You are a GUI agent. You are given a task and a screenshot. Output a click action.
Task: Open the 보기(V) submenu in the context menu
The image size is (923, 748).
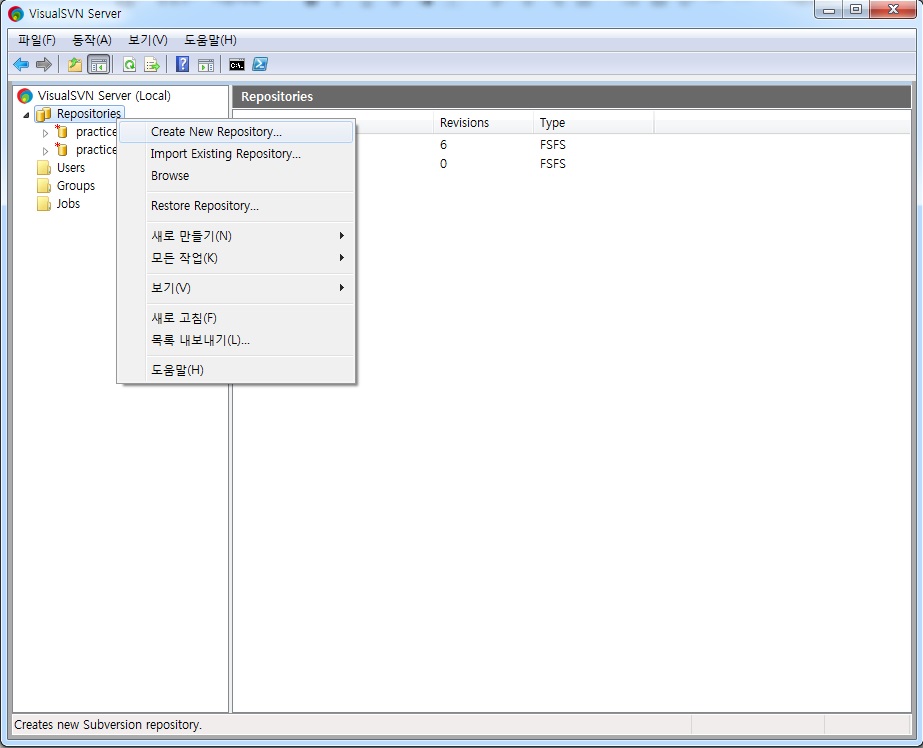coord(236,288)
